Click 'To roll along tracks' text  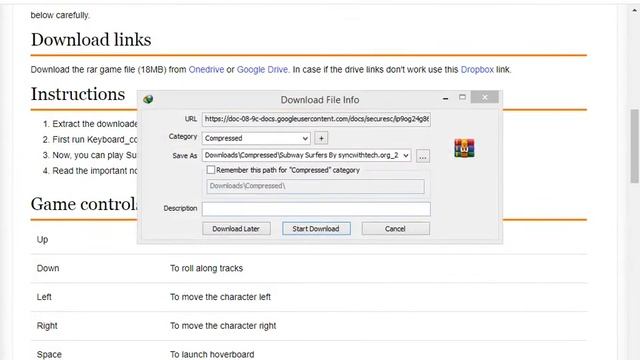click(x=206, y=268)
